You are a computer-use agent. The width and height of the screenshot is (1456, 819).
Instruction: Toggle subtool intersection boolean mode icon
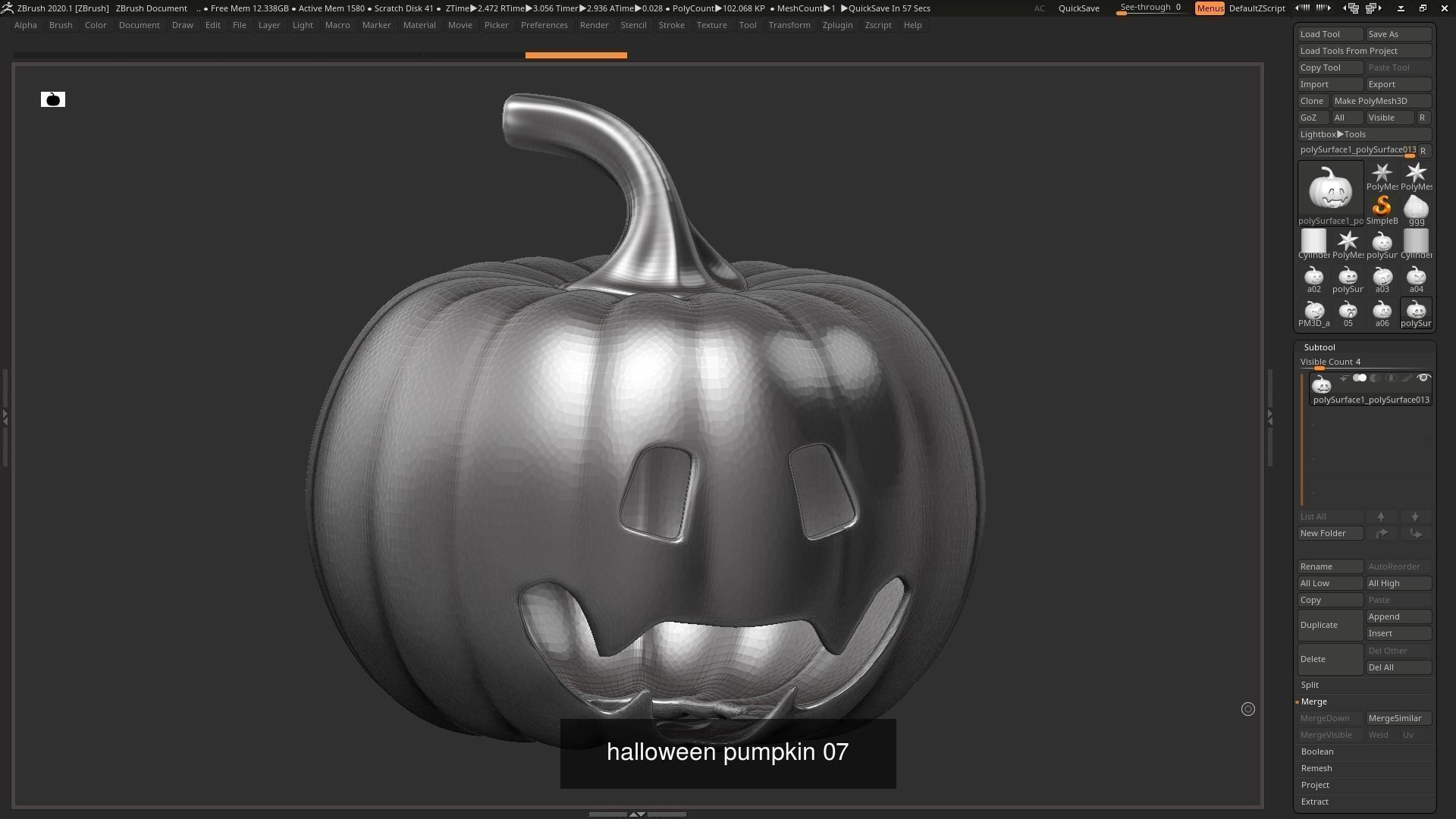pos(1392,378)
